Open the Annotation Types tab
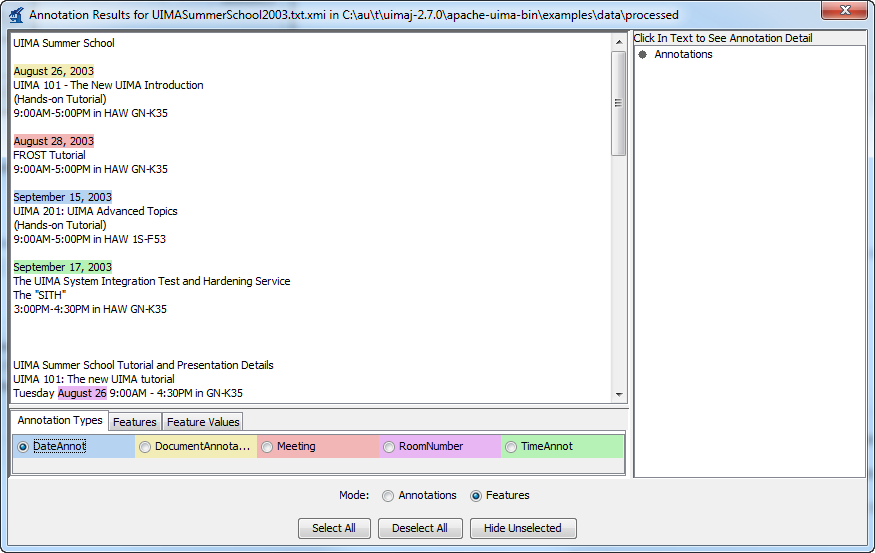 tap(60, 421)
